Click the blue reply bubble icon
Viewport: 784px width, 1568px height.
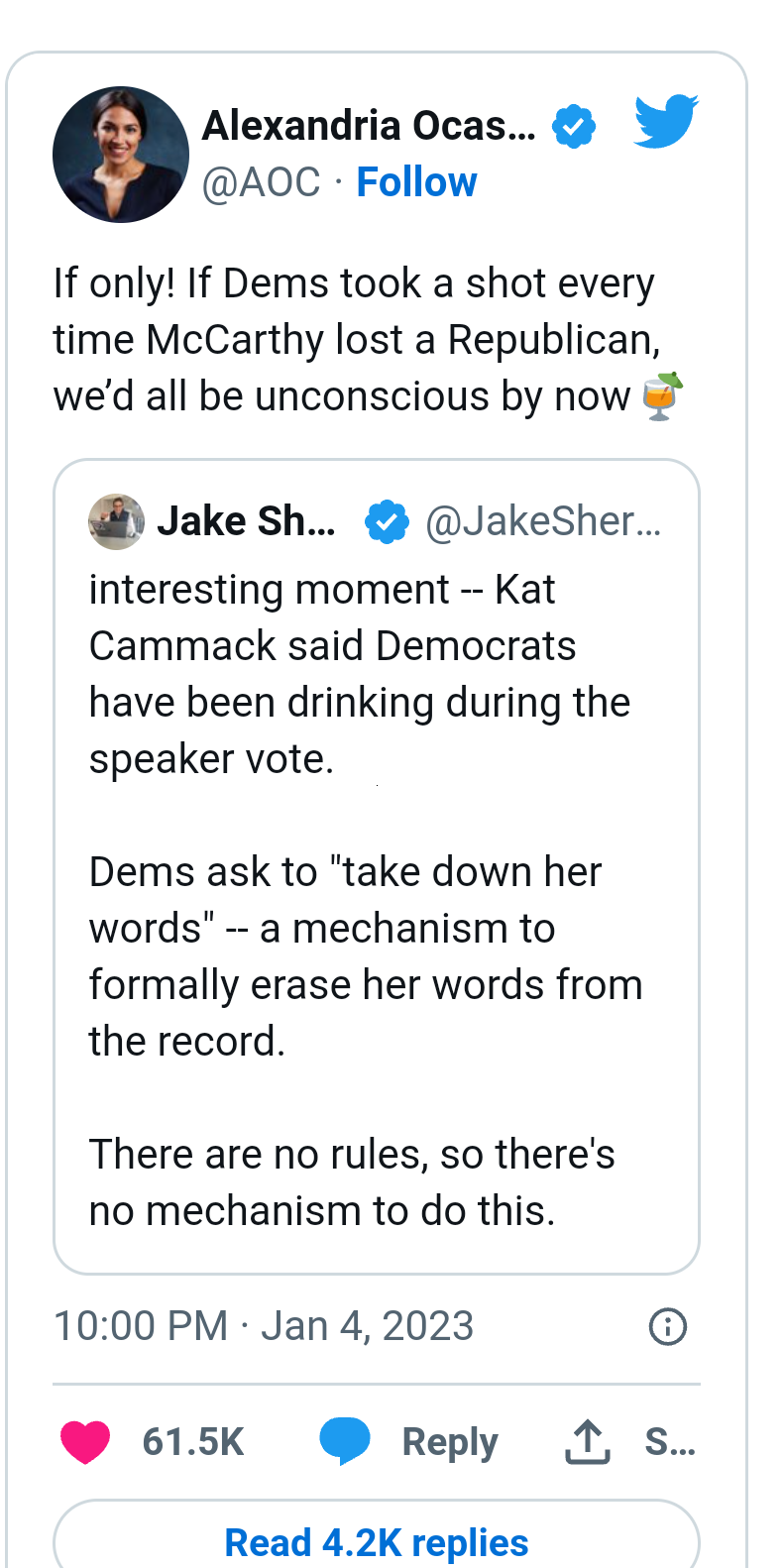[344, 1442]
